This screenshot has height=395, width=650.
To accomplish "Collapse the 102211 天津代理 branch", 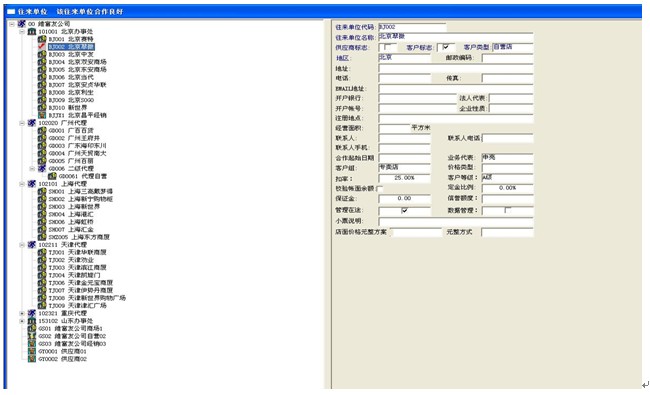I will coord(22,245).
